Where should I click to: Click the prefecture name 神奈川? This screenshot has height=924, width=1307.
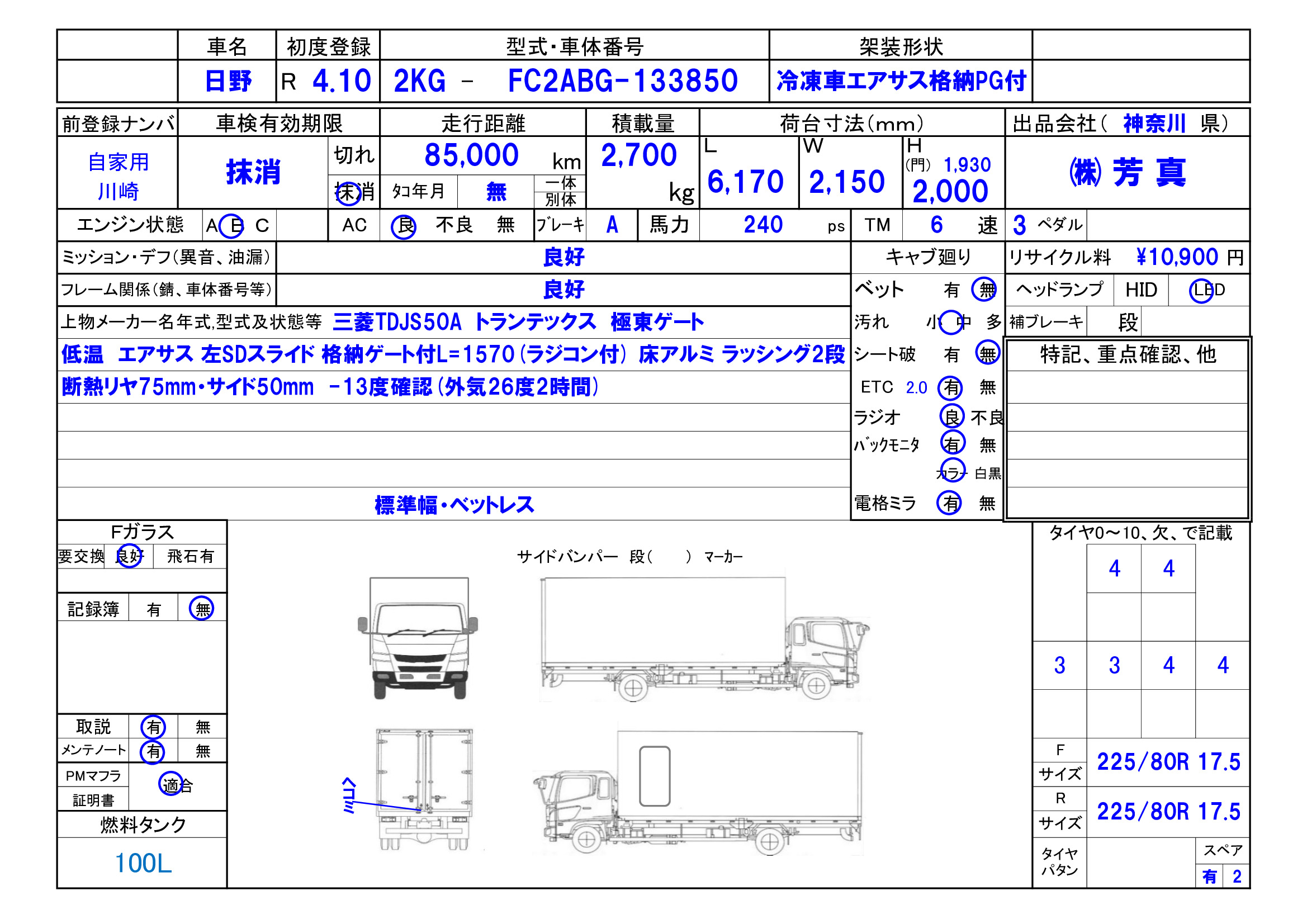pos(1154,123)
